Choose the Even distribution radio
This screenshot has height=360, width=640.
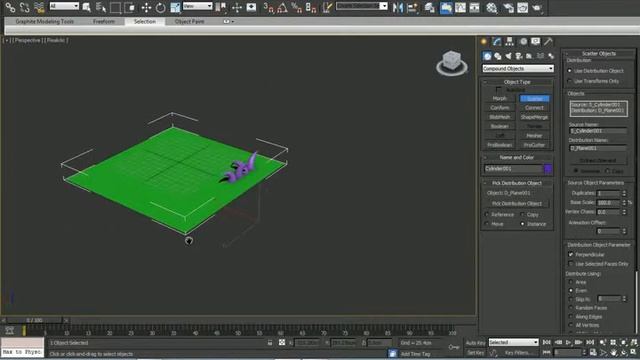571,290
